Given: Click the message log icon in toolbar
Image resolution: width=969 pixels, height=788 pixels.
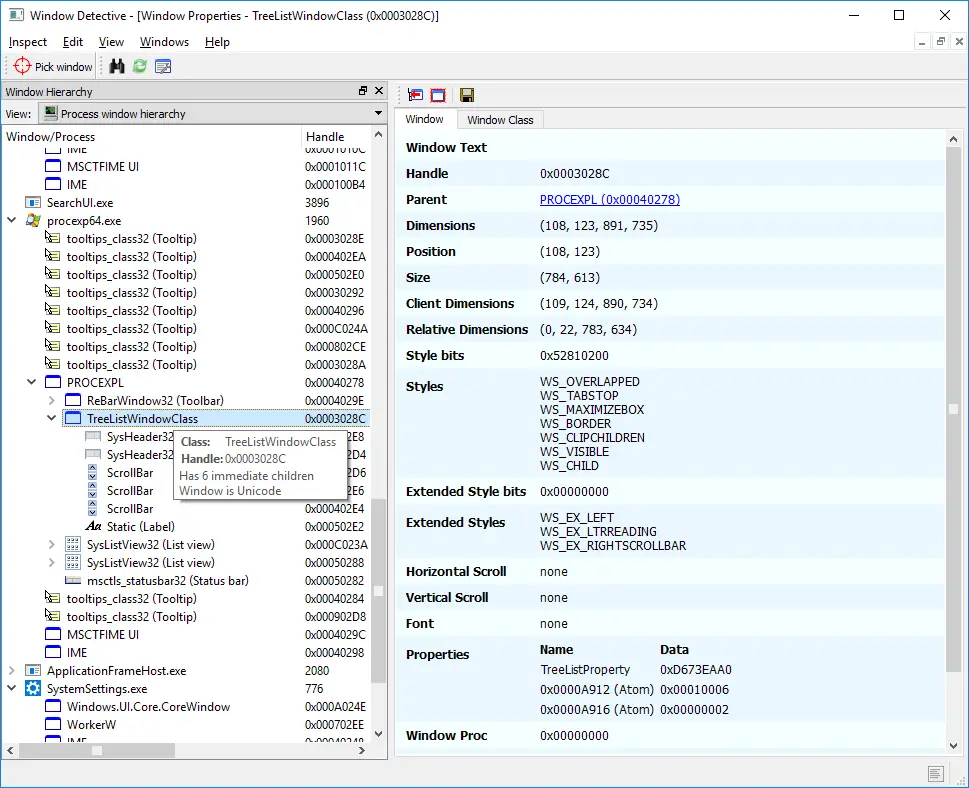Looking at the screenshot, I should tap(163, 67).
